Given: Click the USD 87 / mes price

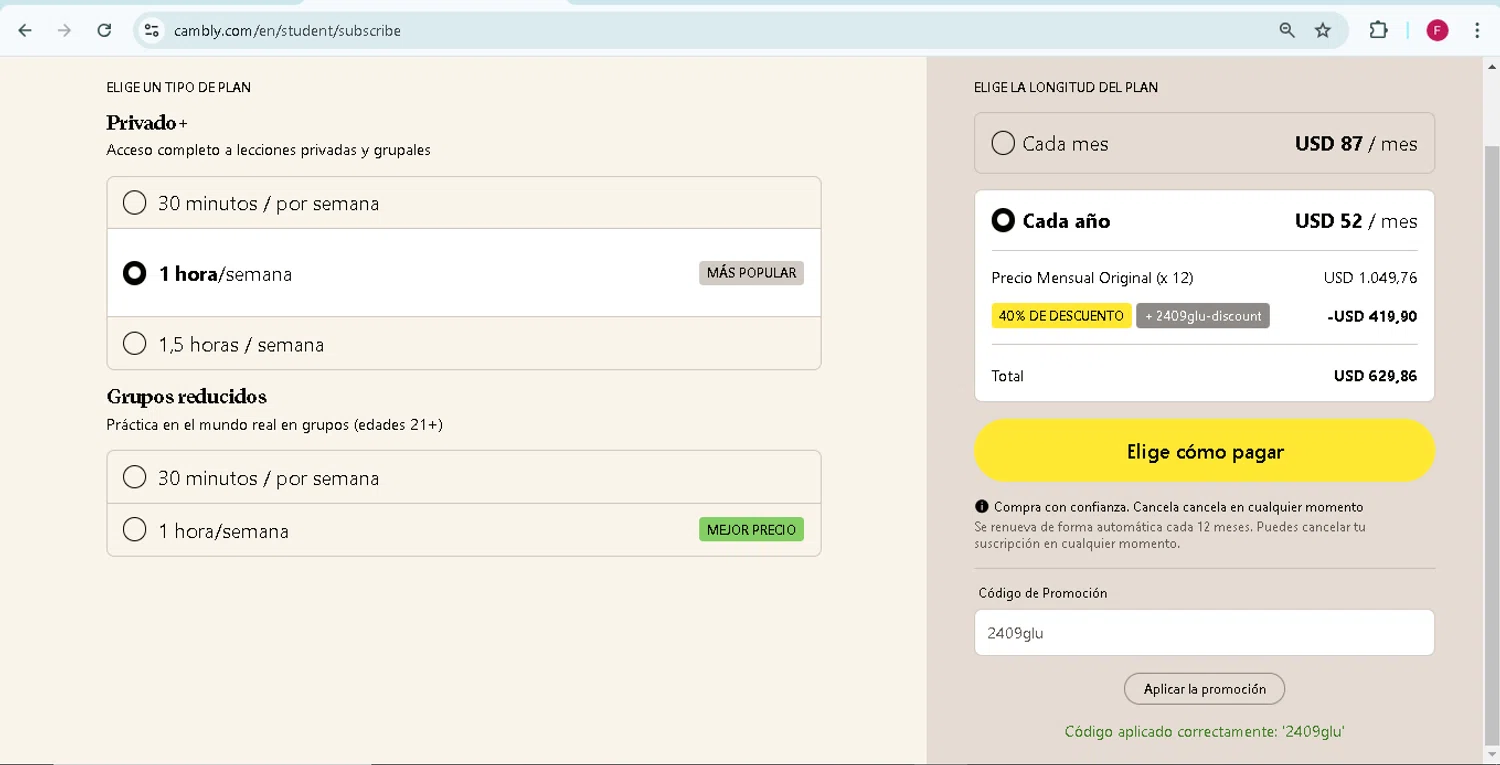Looking at the screenshot, I should [x=1356, y=143].
